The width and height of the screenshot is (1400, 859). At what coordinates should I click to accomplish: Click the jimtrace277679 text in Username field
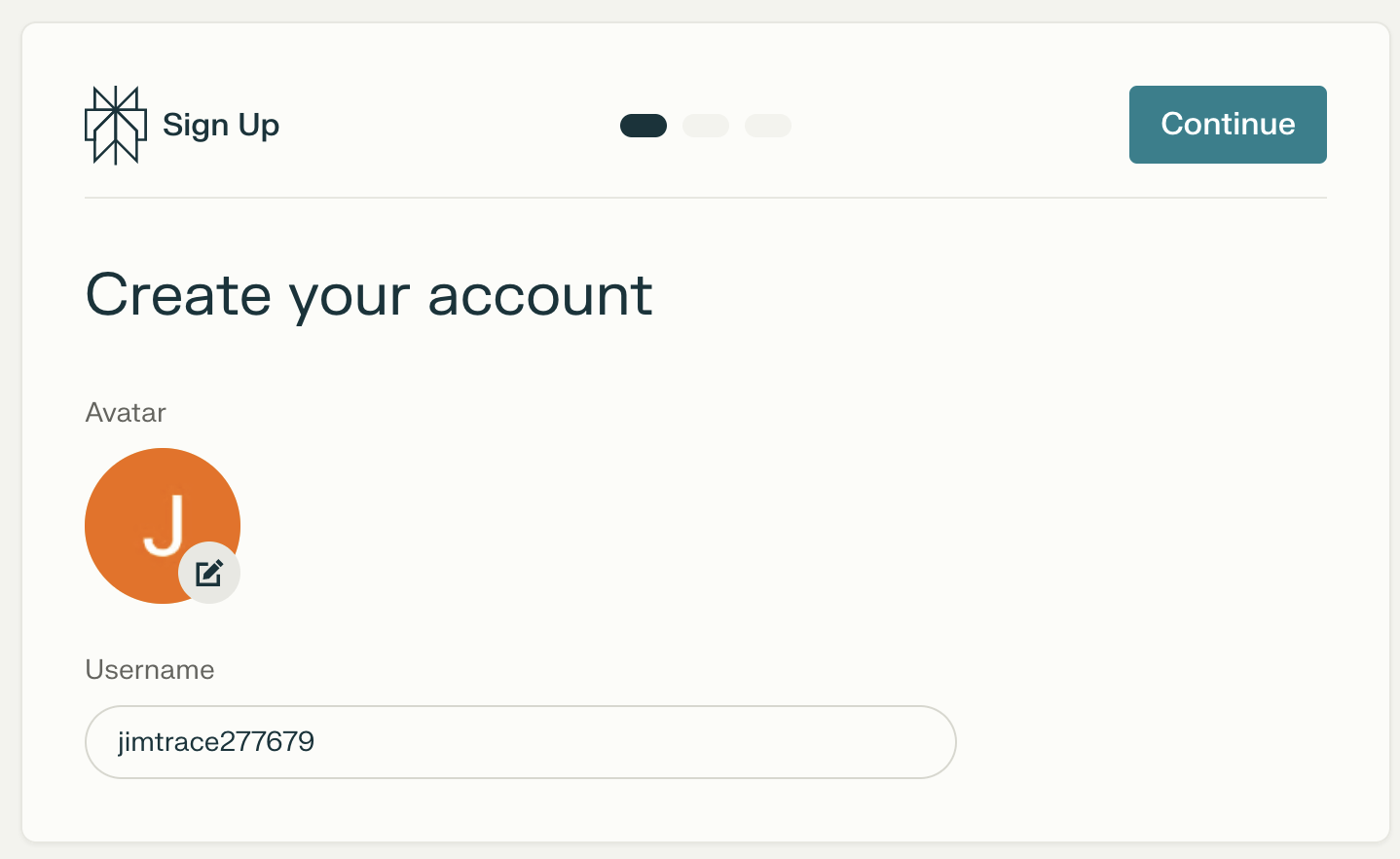216,742
